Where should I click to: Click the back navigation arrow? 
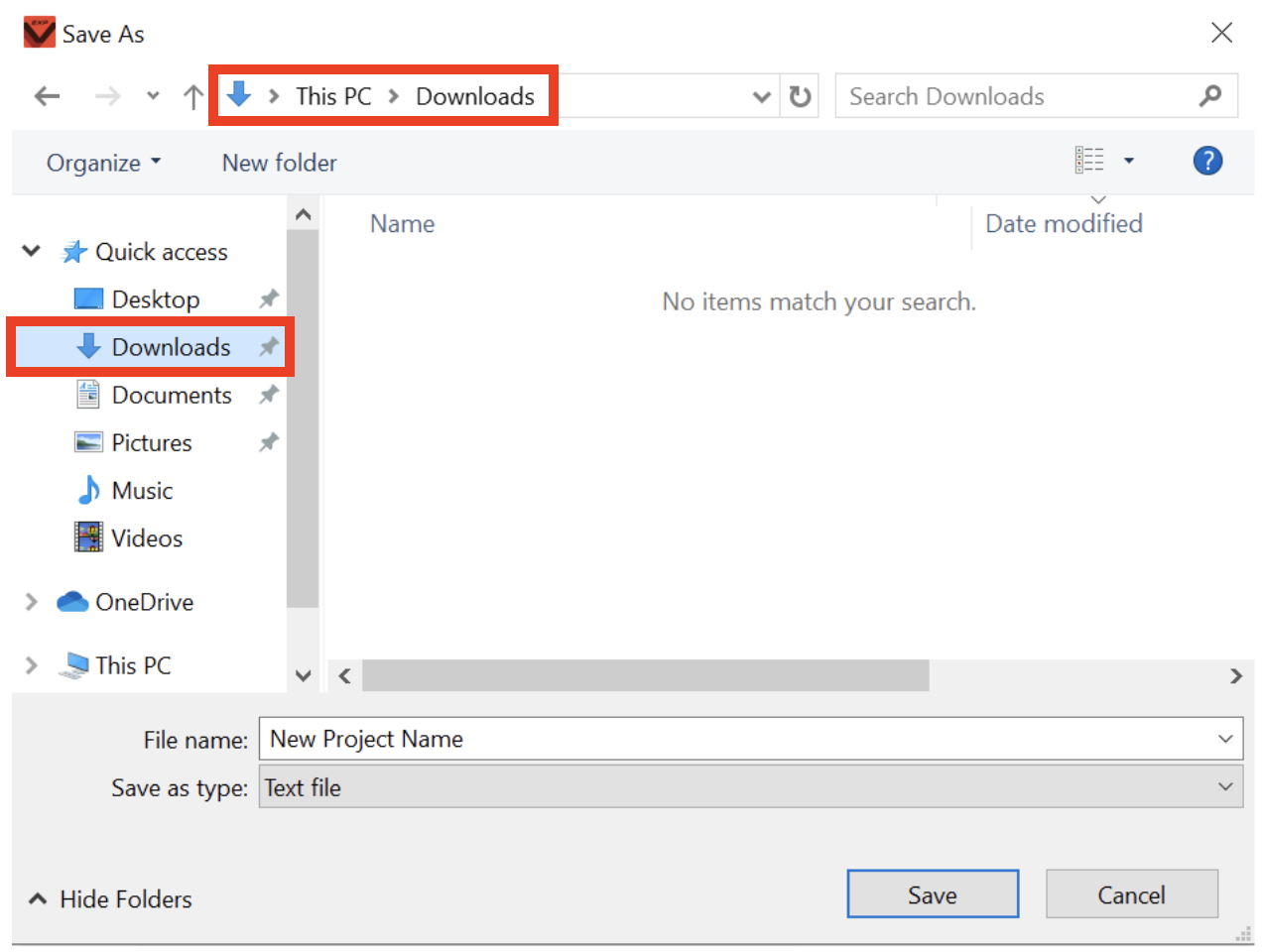[x=46, y=95]
